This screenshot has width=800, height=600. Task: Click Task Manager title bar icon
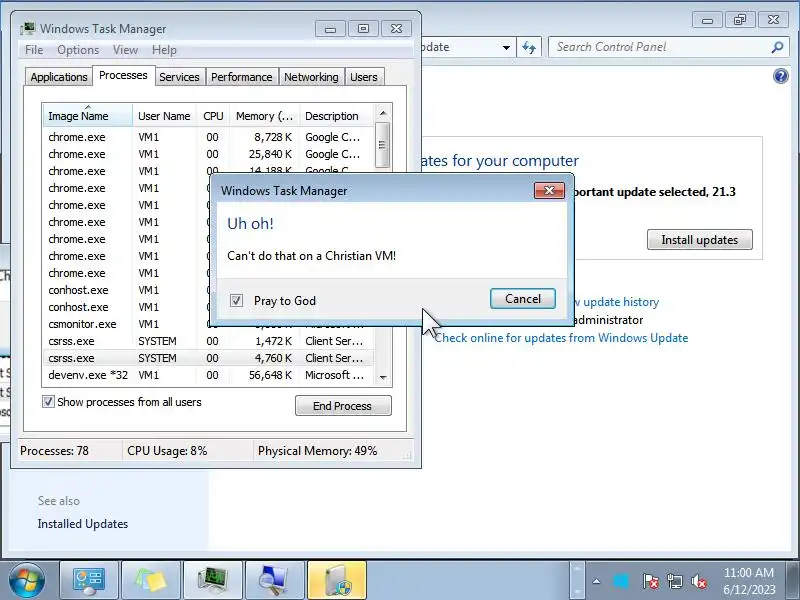pos(28,29)
